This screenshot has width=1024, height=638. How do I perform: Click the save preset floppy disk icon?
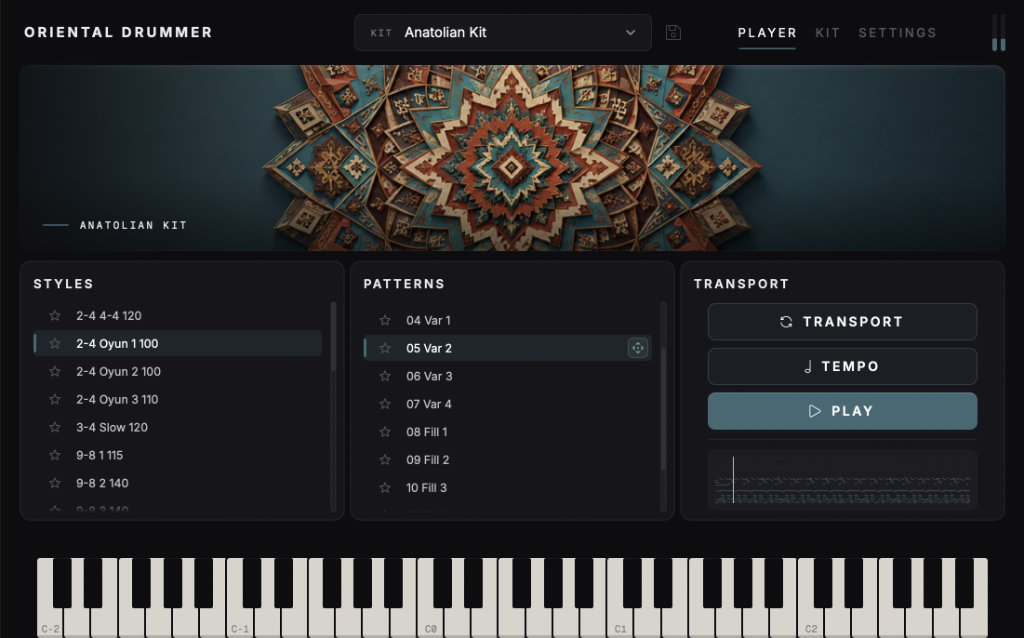point(673,33)
